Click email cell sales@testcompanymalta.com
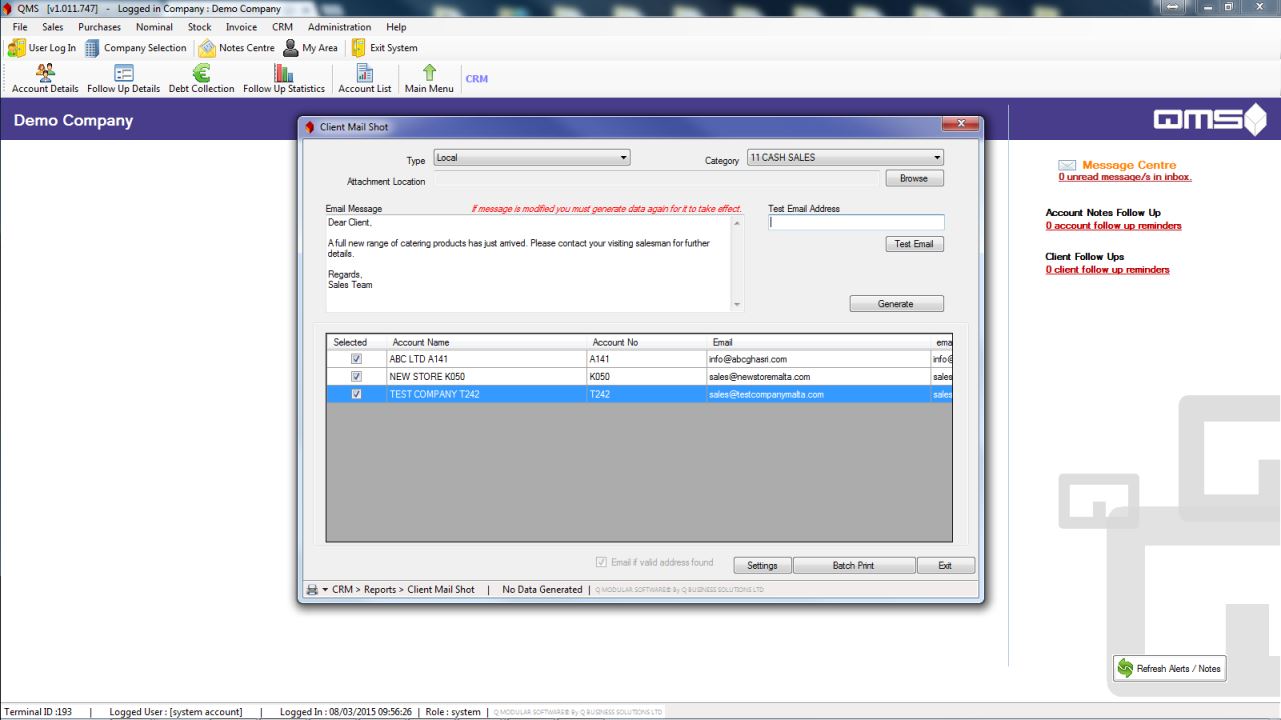The width and height of the screenshot is (1281, 720). (817, 395)
